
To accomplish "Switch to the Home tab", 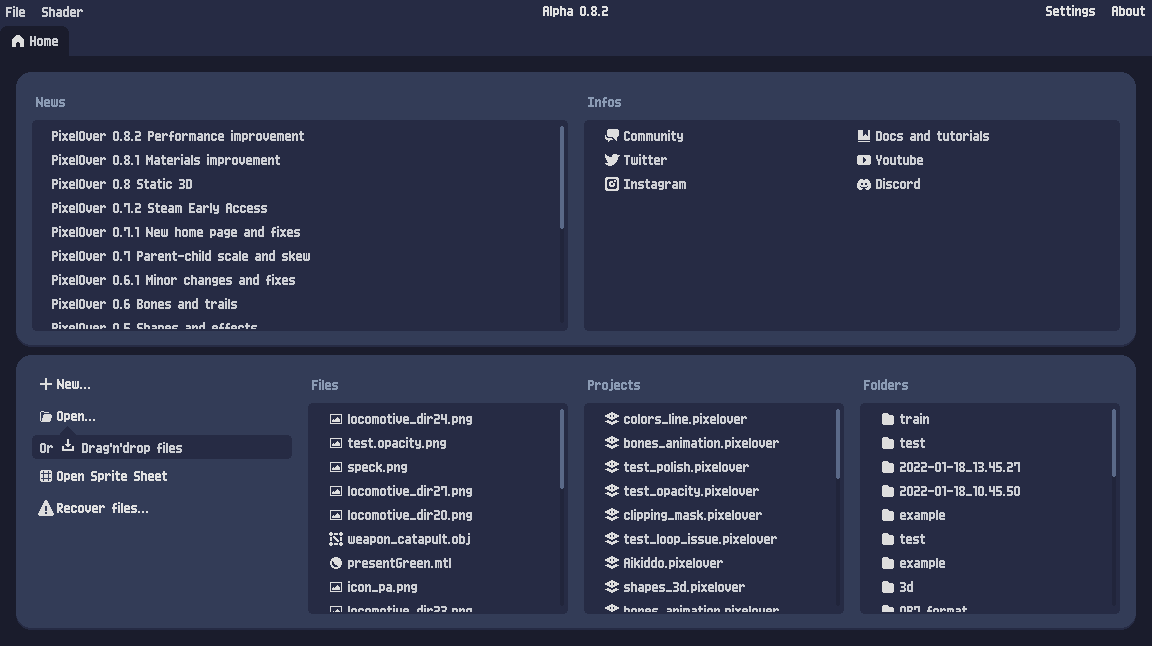I will tap(35, 41).
